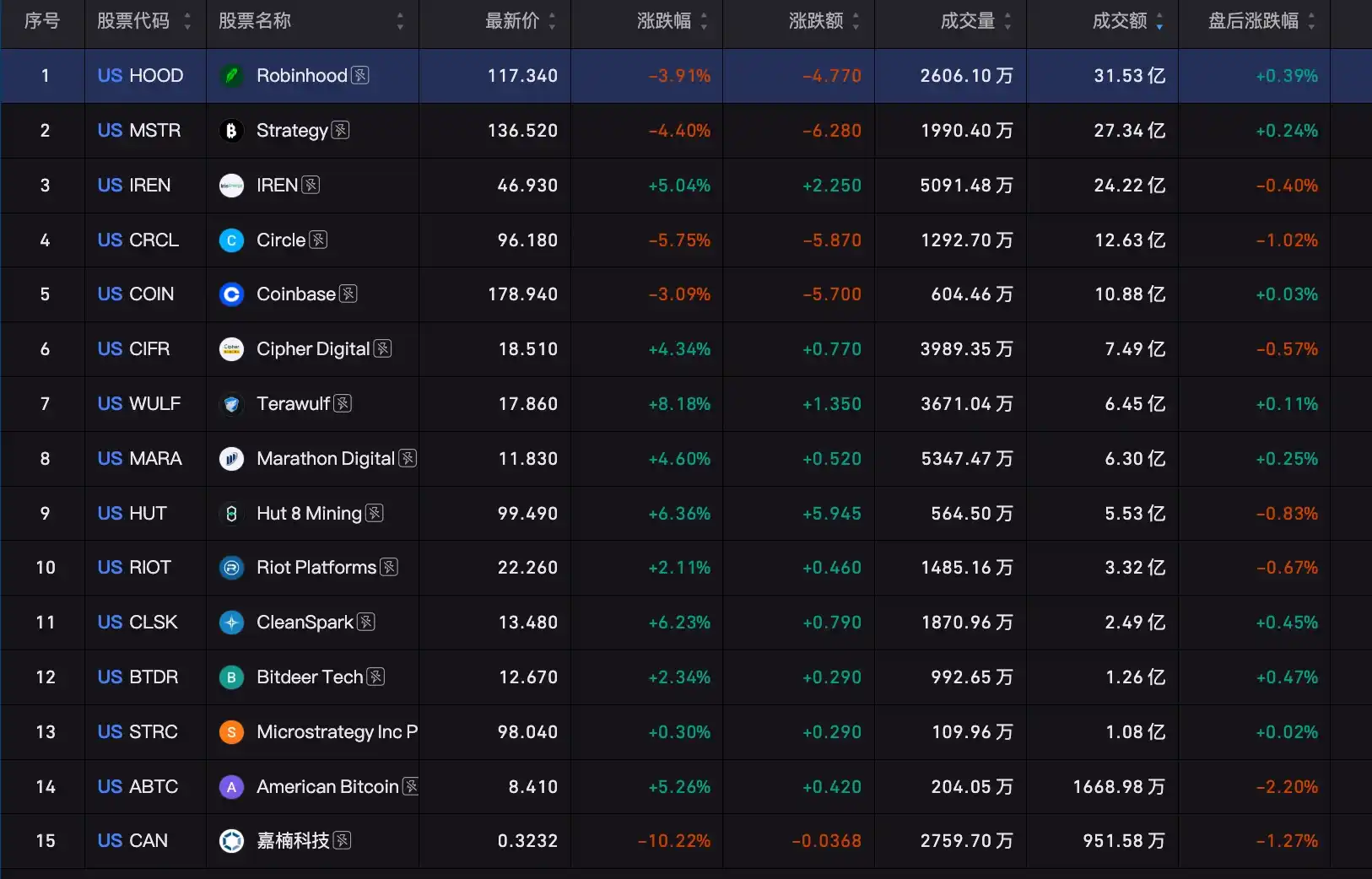Open the US WULF ticker link

coord(139,404)
